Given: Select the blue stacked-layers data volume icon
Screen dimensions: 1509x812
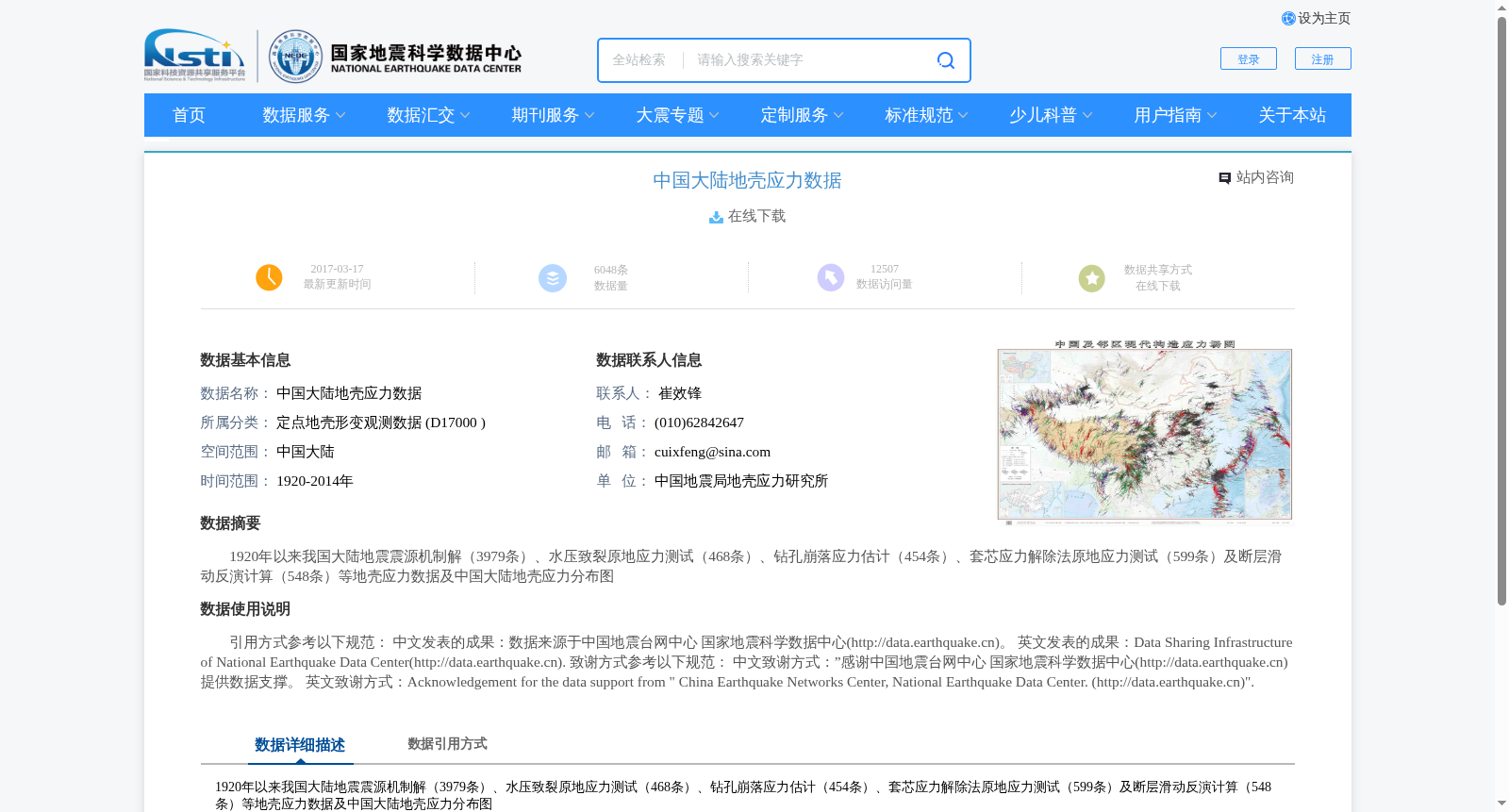Looking at the screenshot, I should click(x=553, y=278).
